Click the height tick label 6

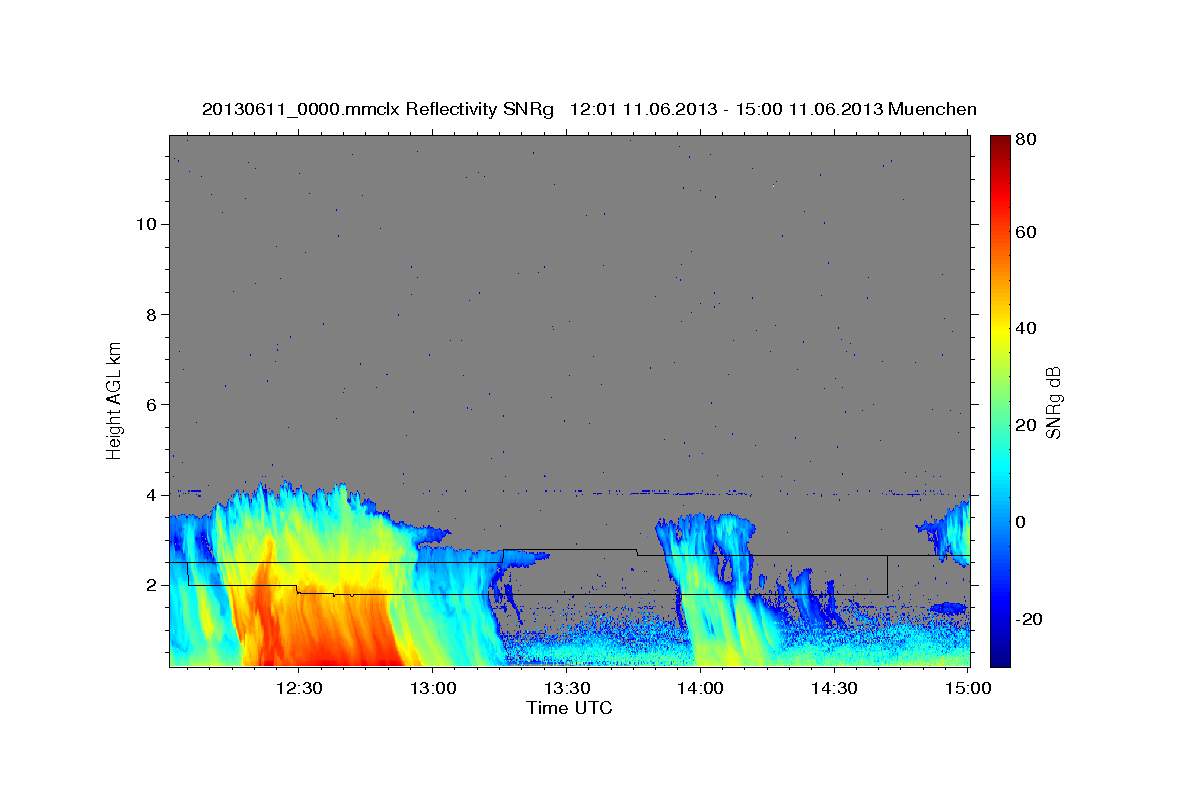point(154,404)
